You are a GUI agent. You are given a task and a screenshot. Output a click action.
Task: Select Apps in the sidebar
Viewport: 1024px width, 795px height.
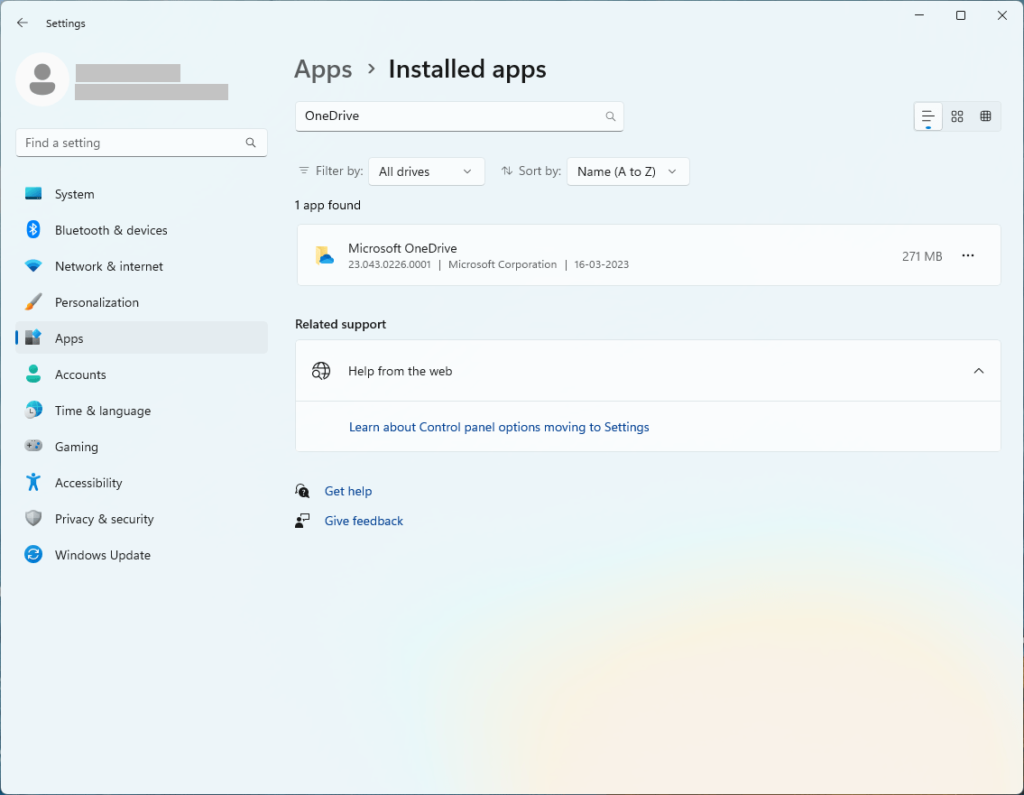click(142, 338)
